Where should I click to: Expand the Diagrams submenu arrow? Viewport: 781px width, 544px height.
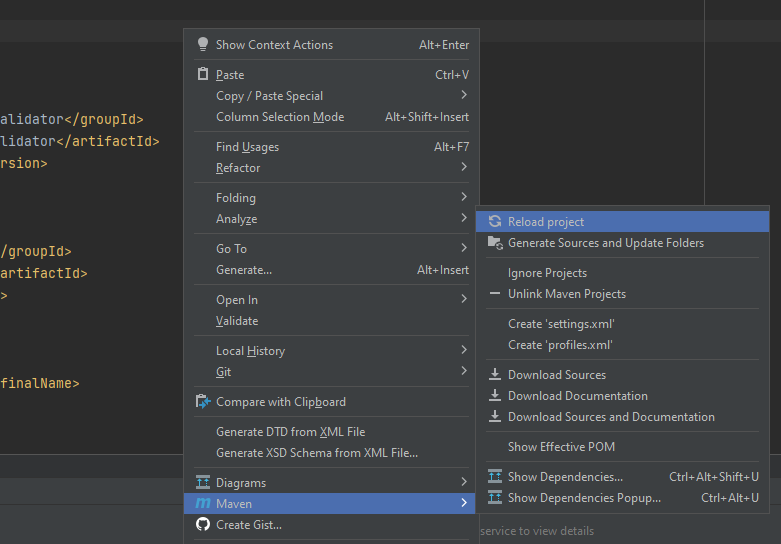tap(464, 482)
